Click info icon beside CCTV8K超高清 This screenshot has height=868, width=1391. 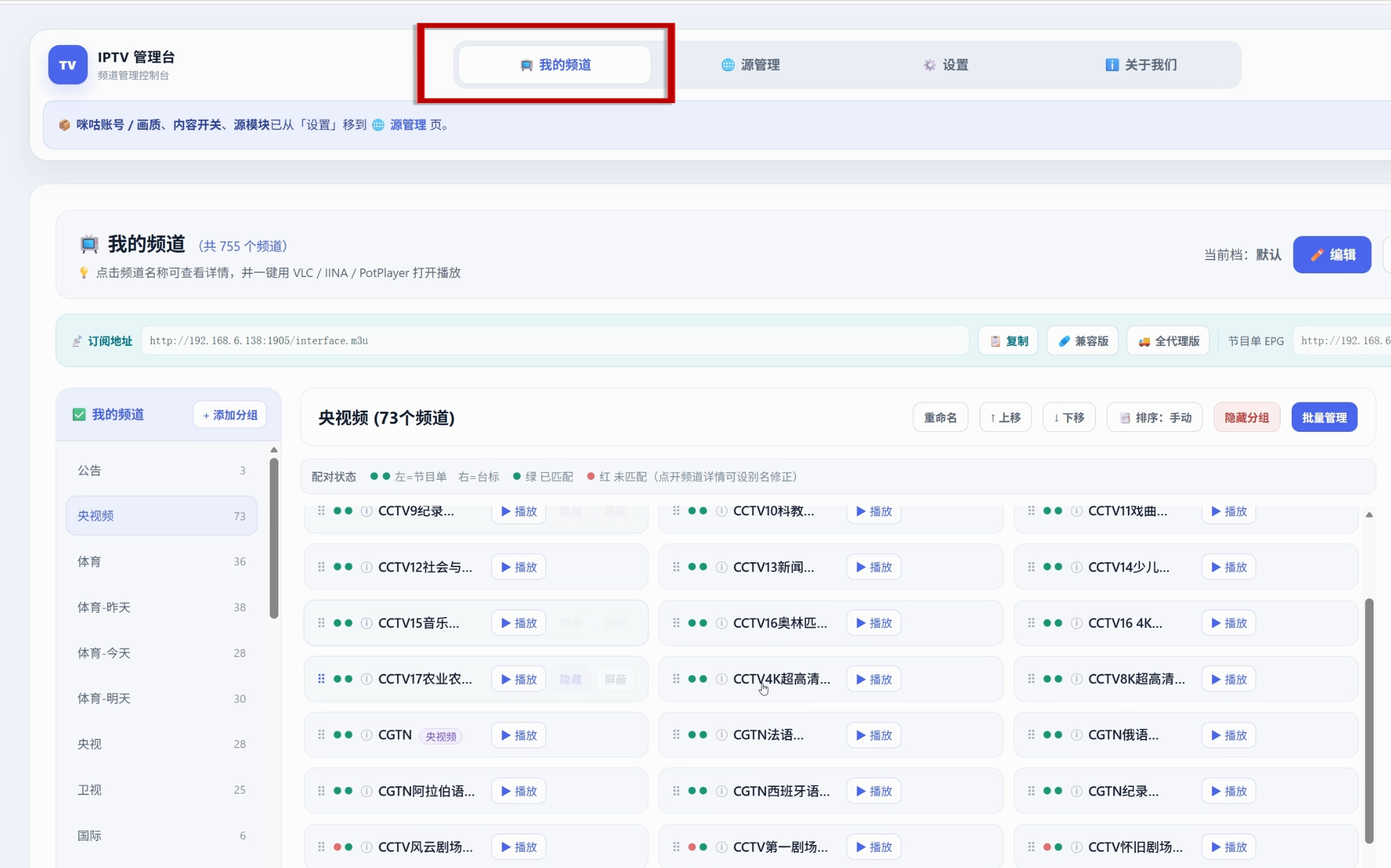tap(1077, 679)
